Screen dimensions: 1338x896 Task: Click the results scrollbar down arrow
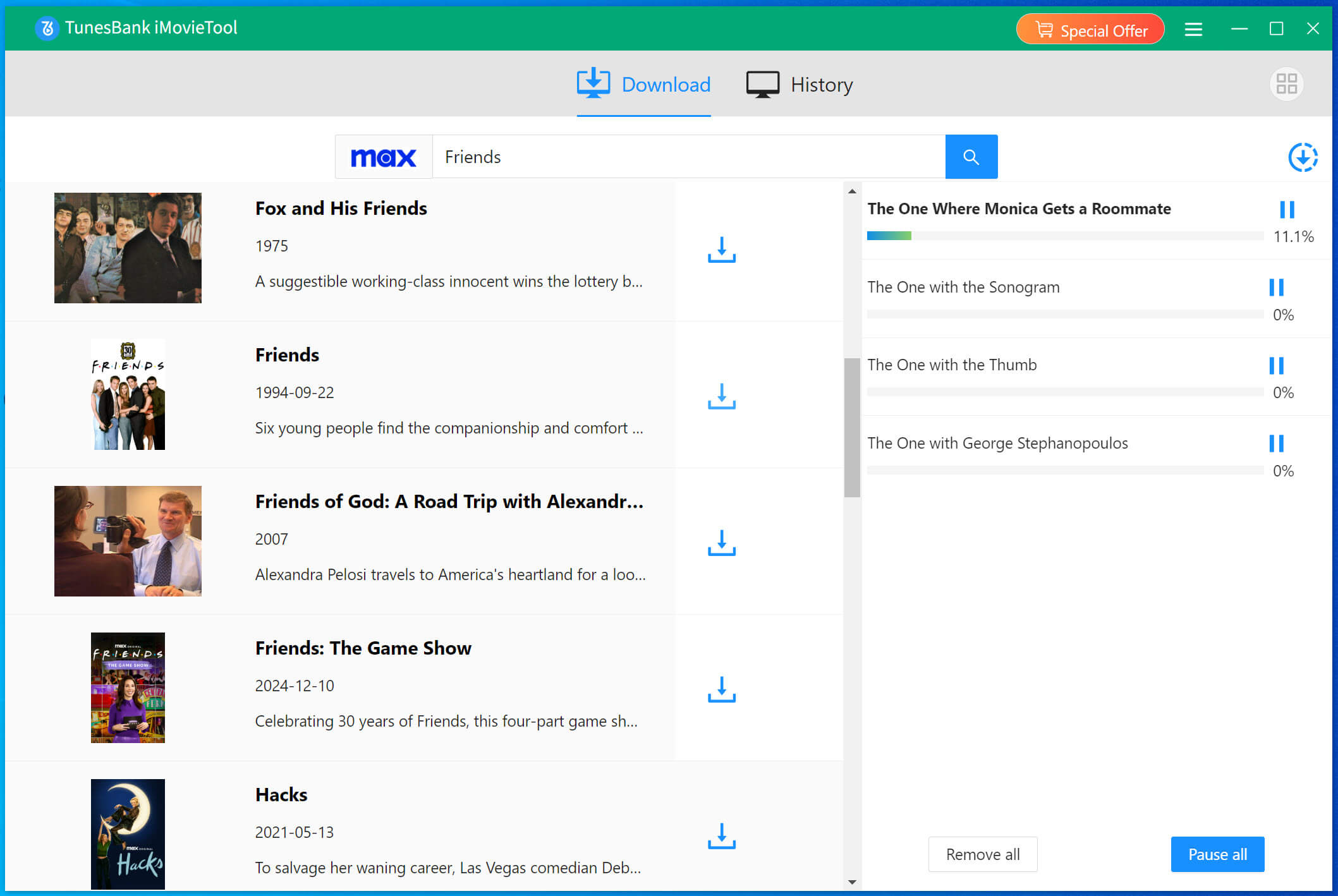(852, 882)
